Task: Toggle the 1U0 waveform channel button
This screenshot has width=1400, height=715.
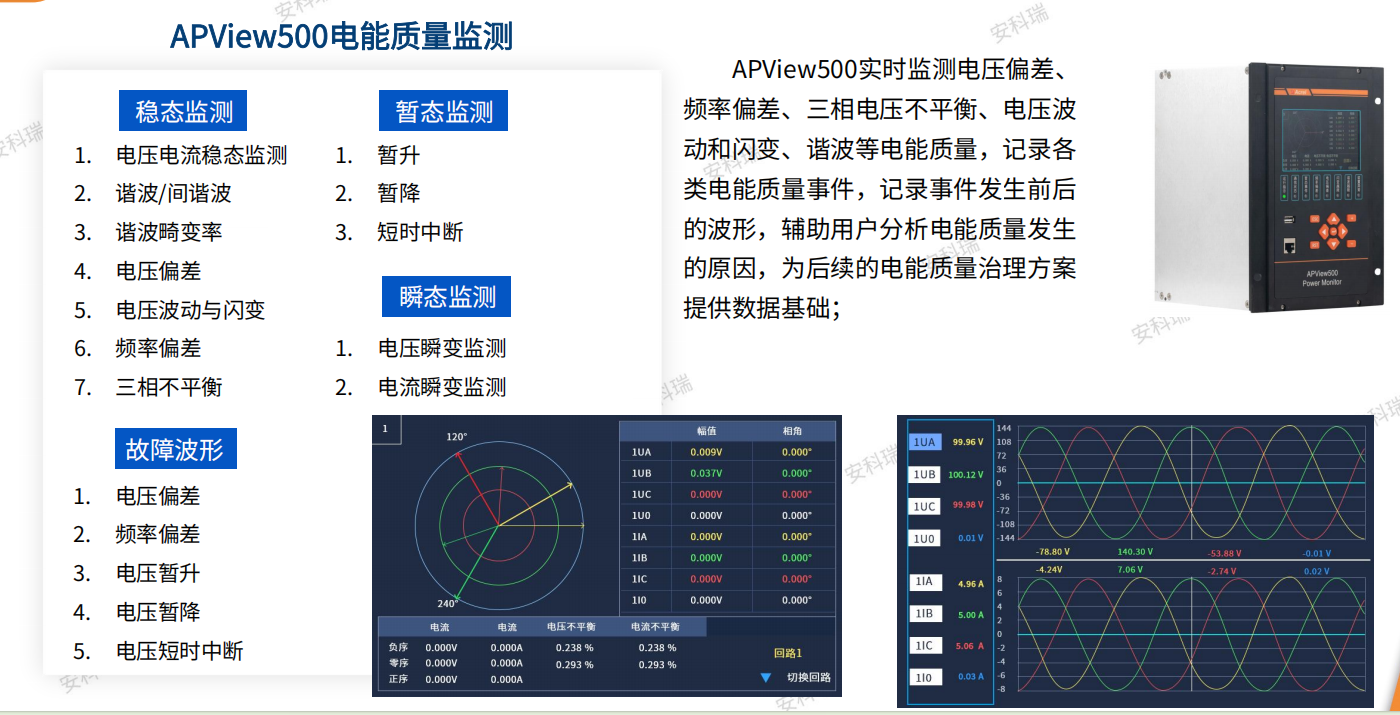Action: [925, 538]
